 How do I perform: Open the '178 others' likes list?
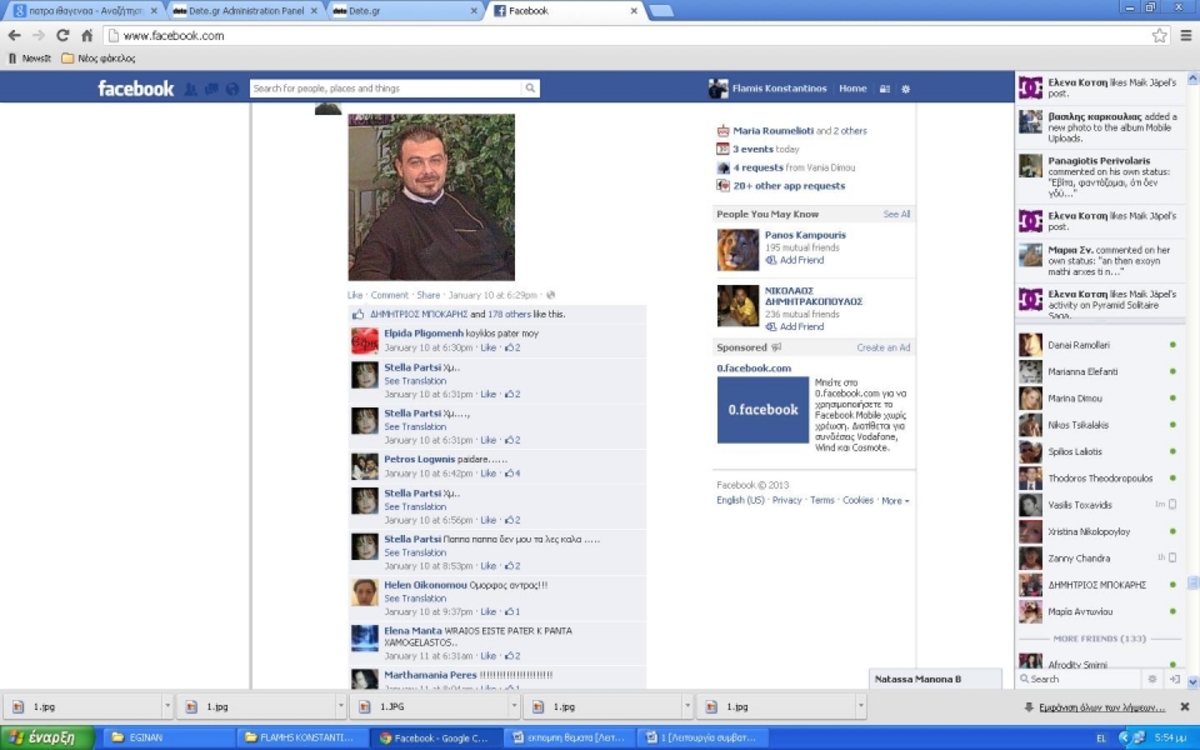pyautogui.click(x=509, y=314)
